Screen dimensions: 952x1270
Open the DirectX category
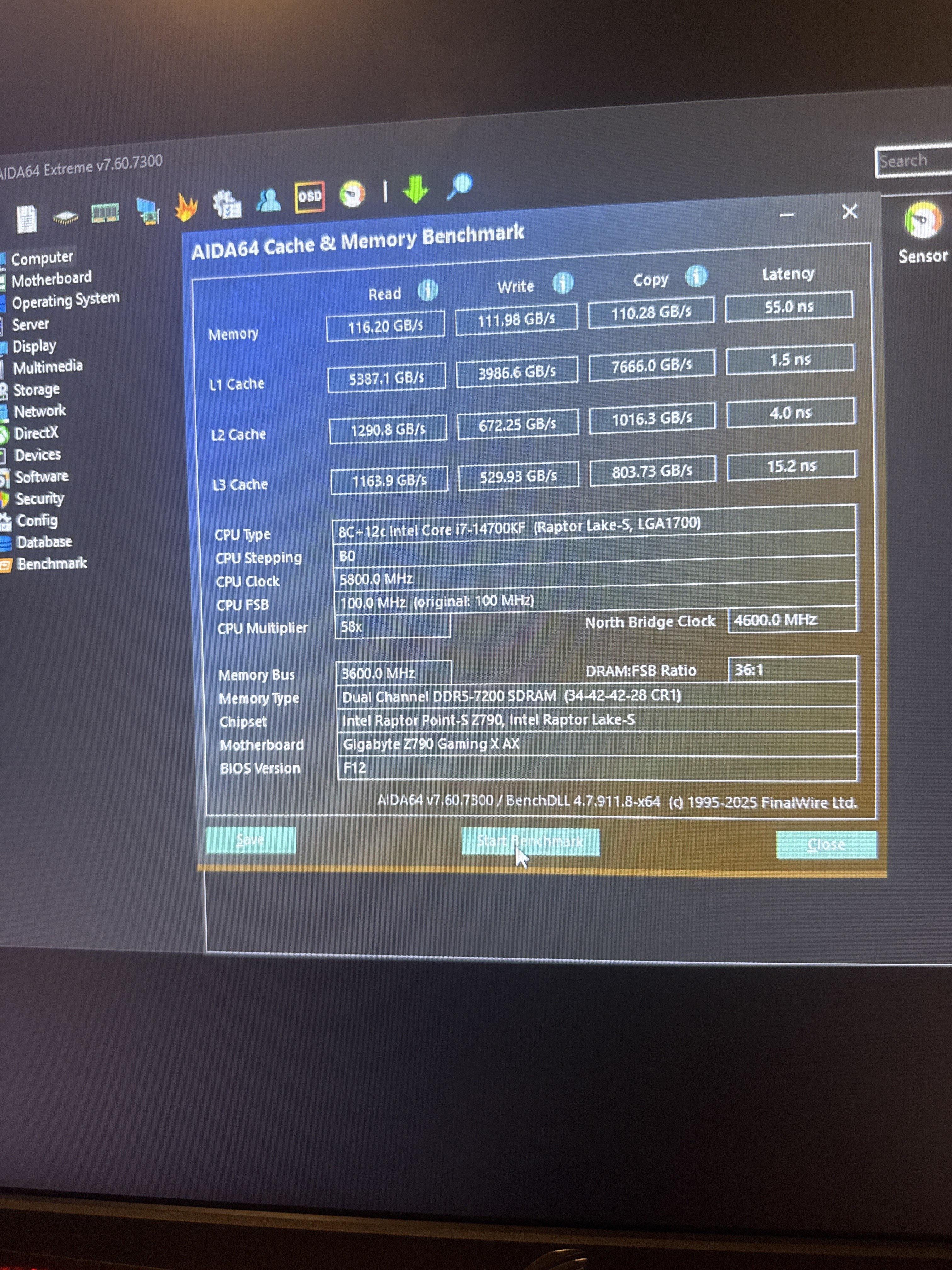coord(36,433)
